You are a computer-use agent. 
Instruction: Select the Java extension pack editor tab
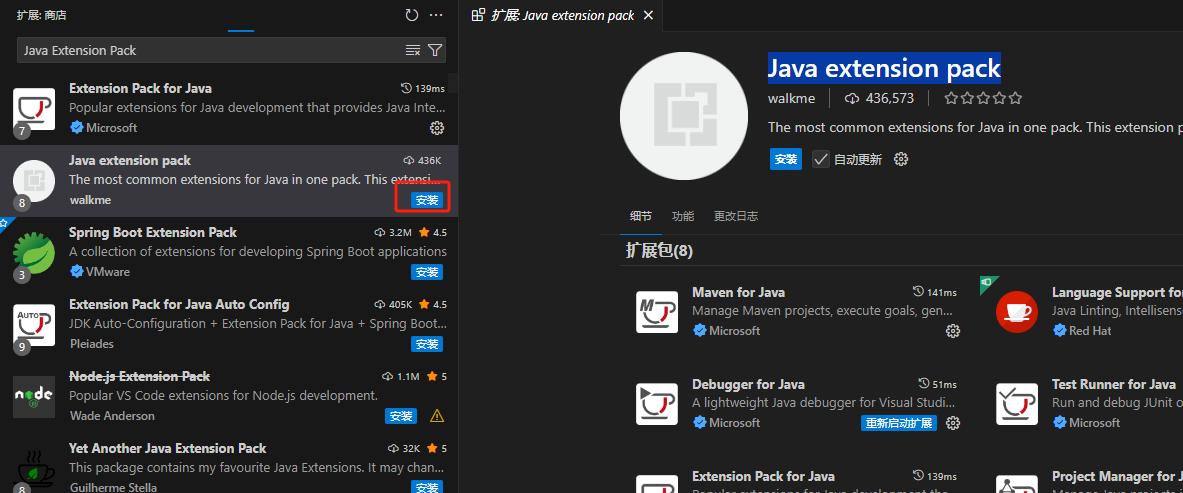562,15
